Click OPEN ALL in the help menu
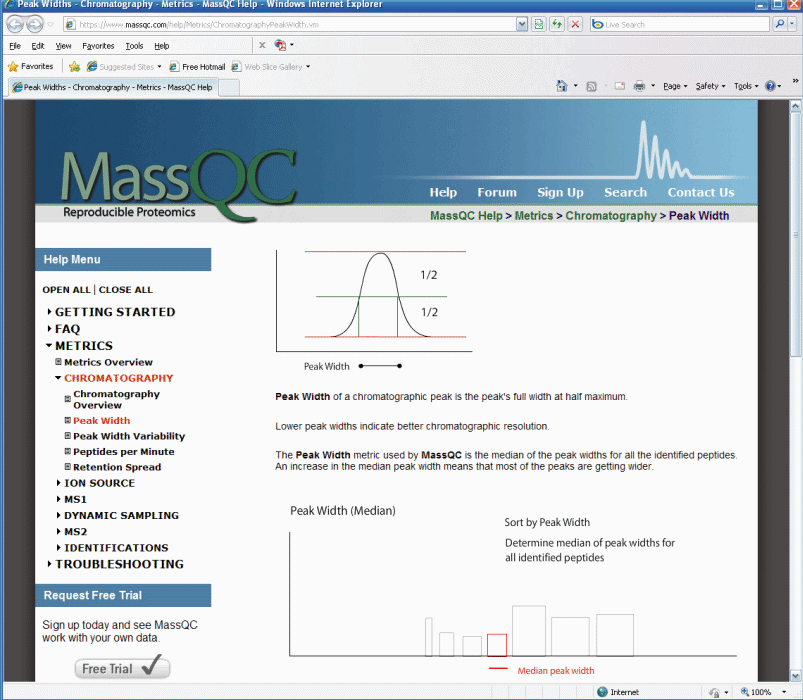The image size is (803, 700). (66, 289)
